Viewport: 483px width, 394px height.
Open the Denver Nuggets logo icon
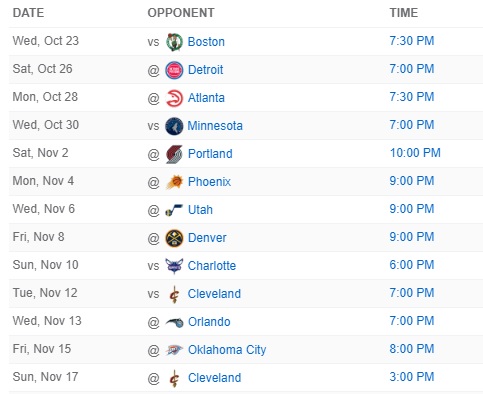174,238
